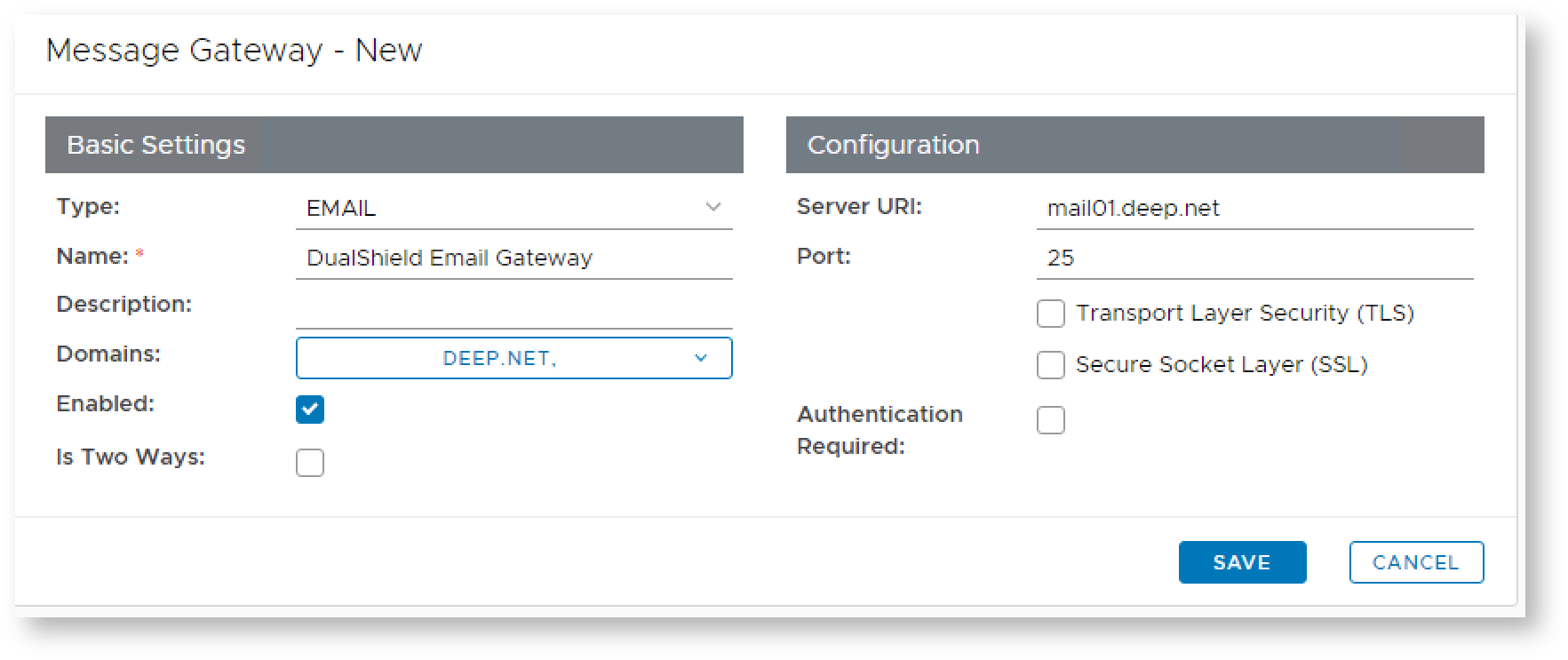
Task: Click the Message Gateway - New title
Action: coord(235,51)
